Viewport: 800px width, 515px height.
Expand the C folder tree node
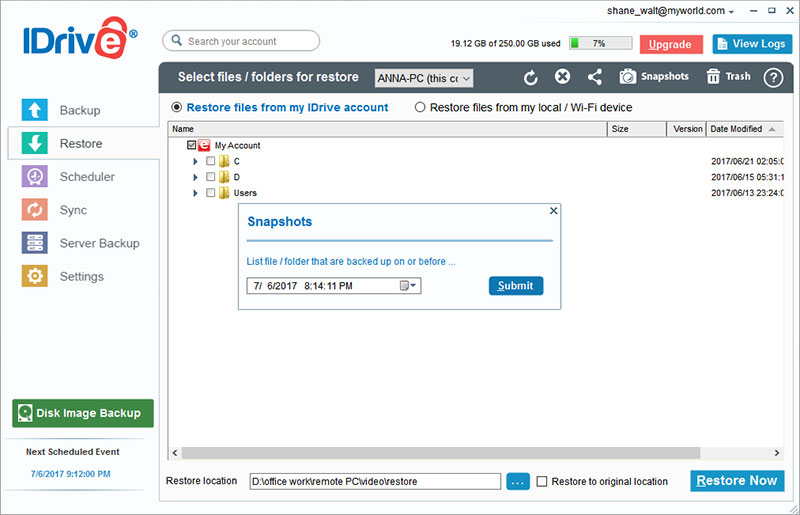[195, 161]
